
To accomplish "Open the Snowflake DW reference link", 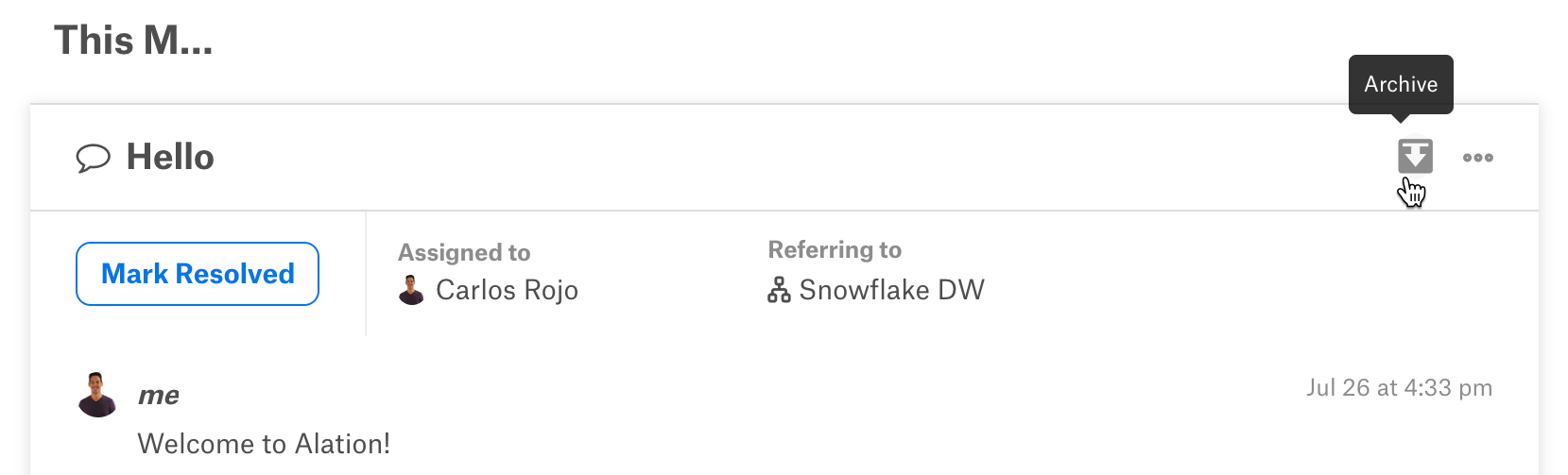I will coord(891,290).
